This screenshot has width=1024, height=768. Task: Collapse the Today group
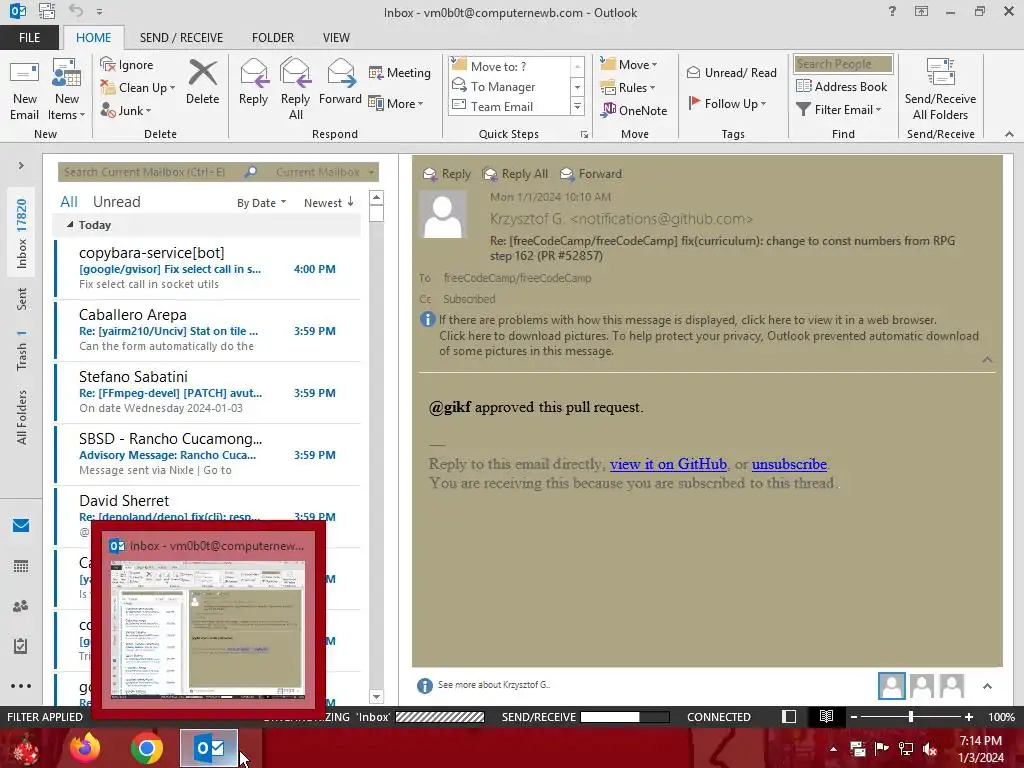(70, 225)
